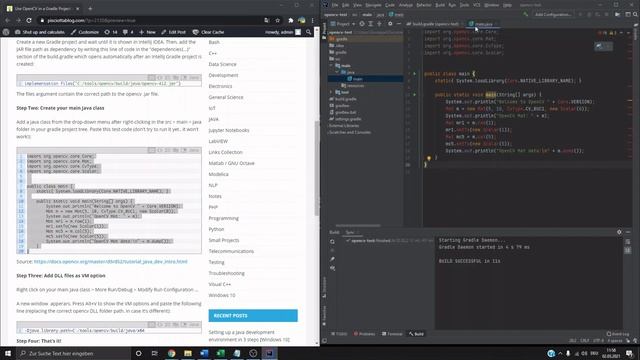Click the WordPress logo in admin bar
The width and height of the screenshot is (640, 360).
[x=6, y=32]
